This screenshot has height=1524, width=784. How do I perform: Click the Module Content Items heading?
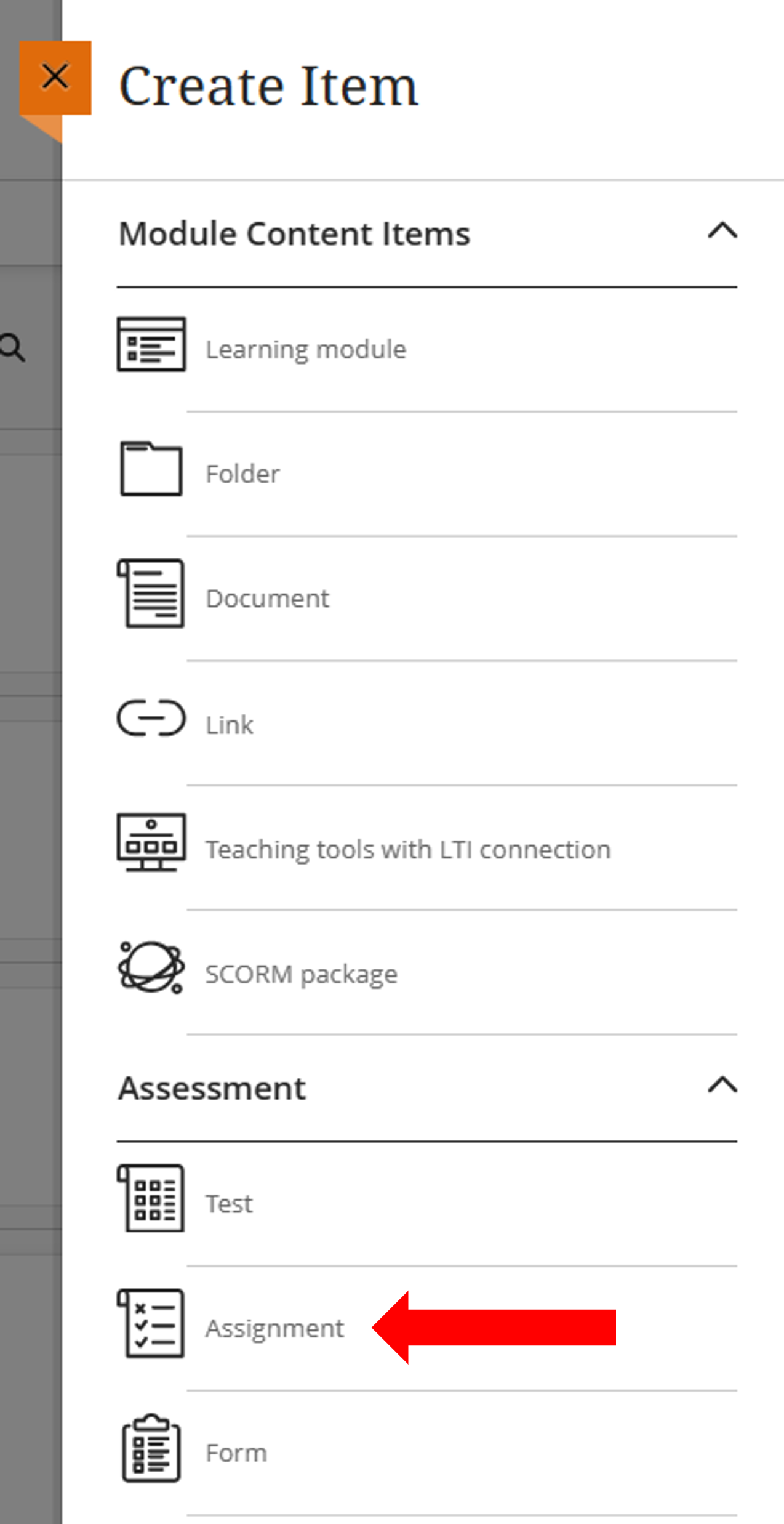point(294,234)
